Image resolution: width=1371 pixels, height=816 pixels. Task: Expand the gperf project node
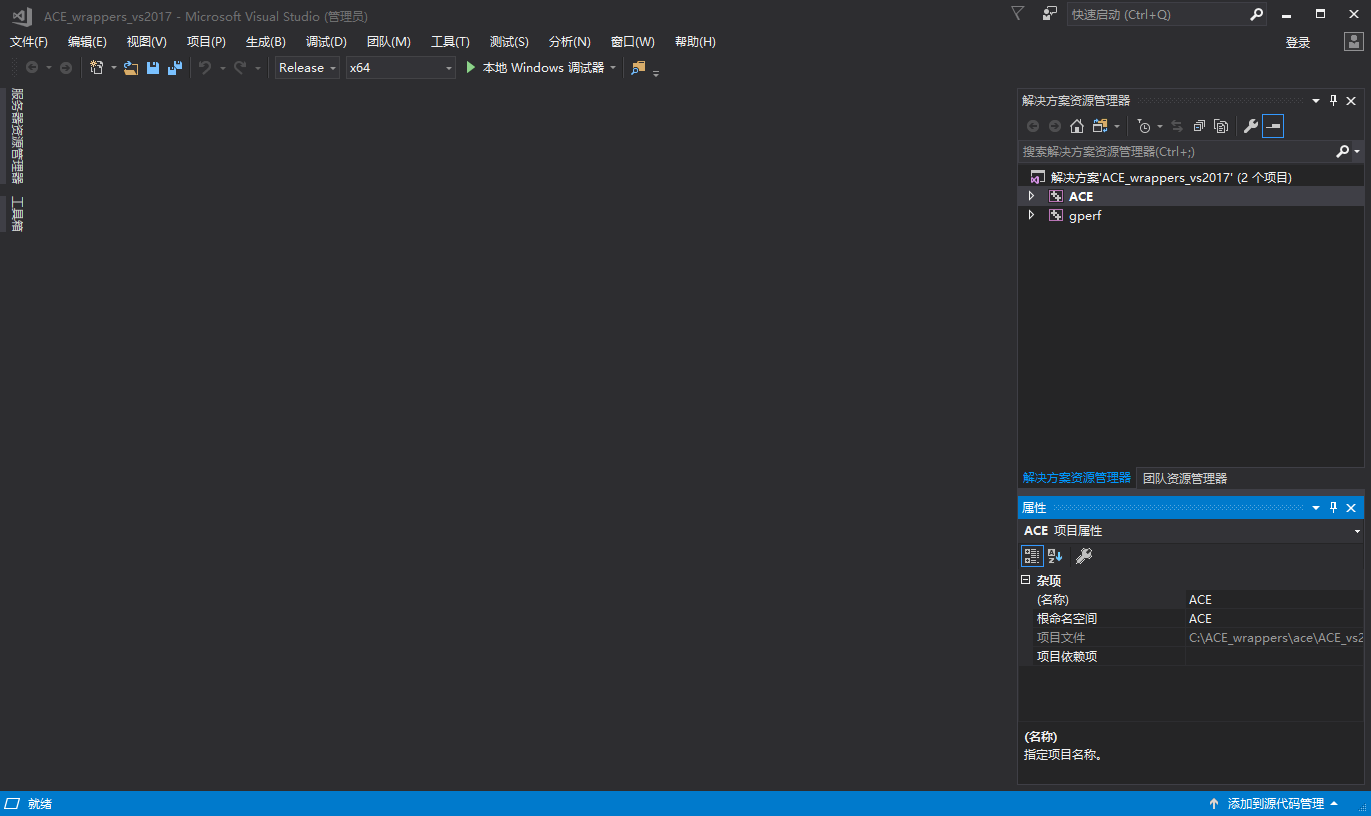1031,215
